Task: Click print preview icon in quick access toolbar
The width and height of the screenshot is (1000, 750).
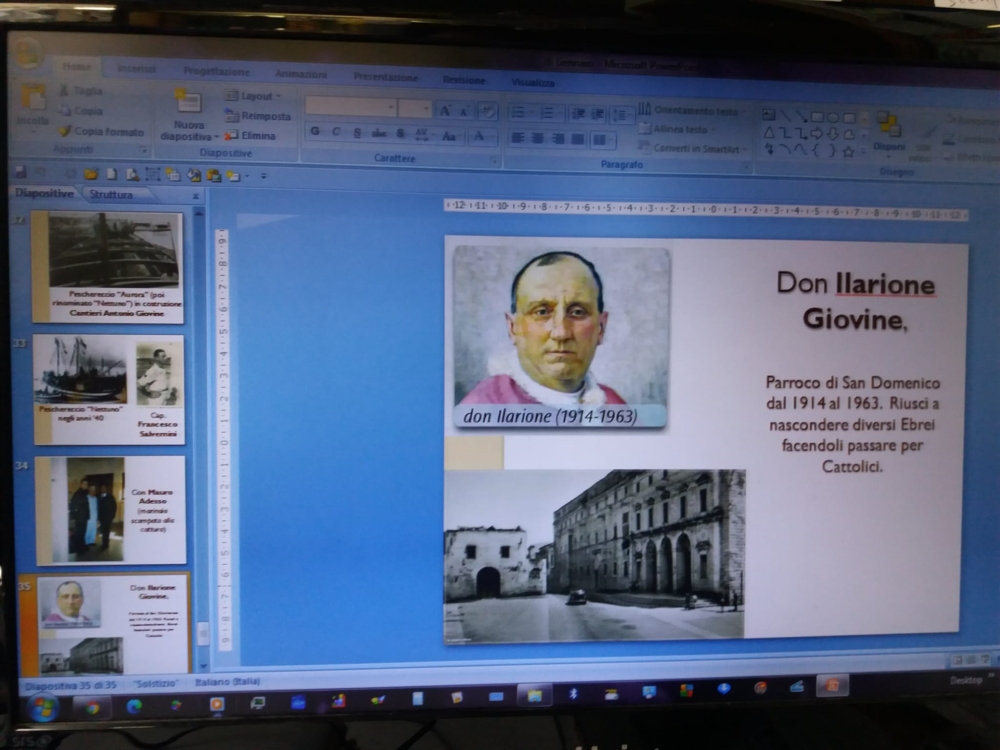Action: 133,174
